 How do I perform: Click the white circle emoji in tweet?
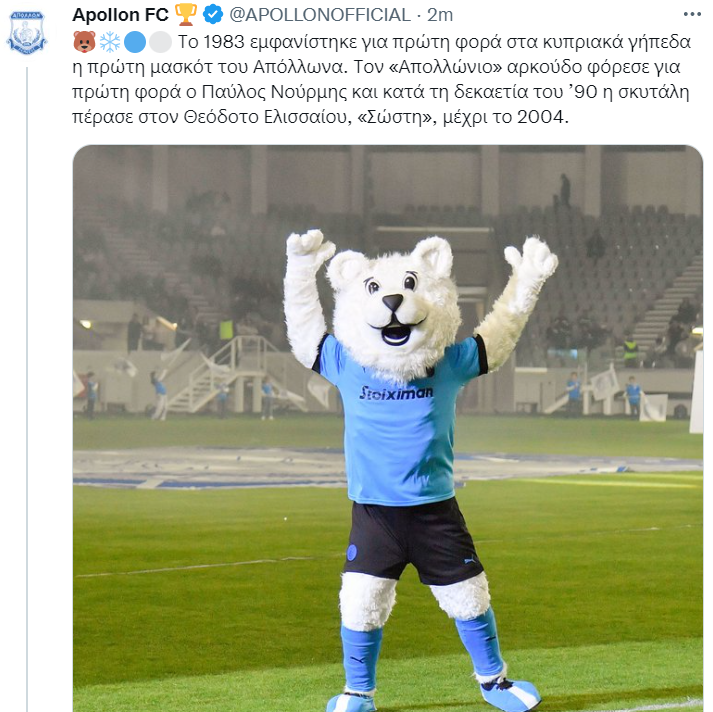[159, 42]
